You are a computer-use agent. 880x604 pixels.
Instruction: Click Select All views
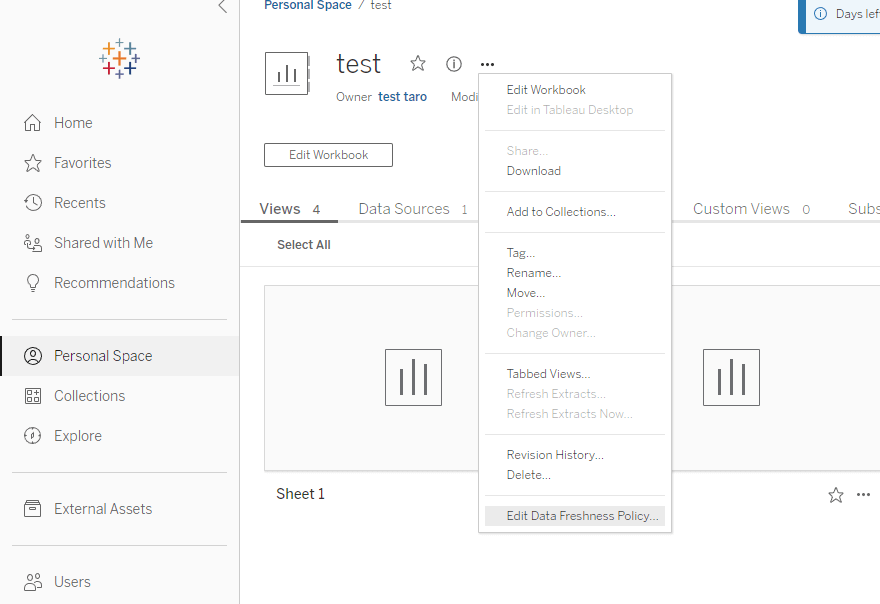point(304,245)
